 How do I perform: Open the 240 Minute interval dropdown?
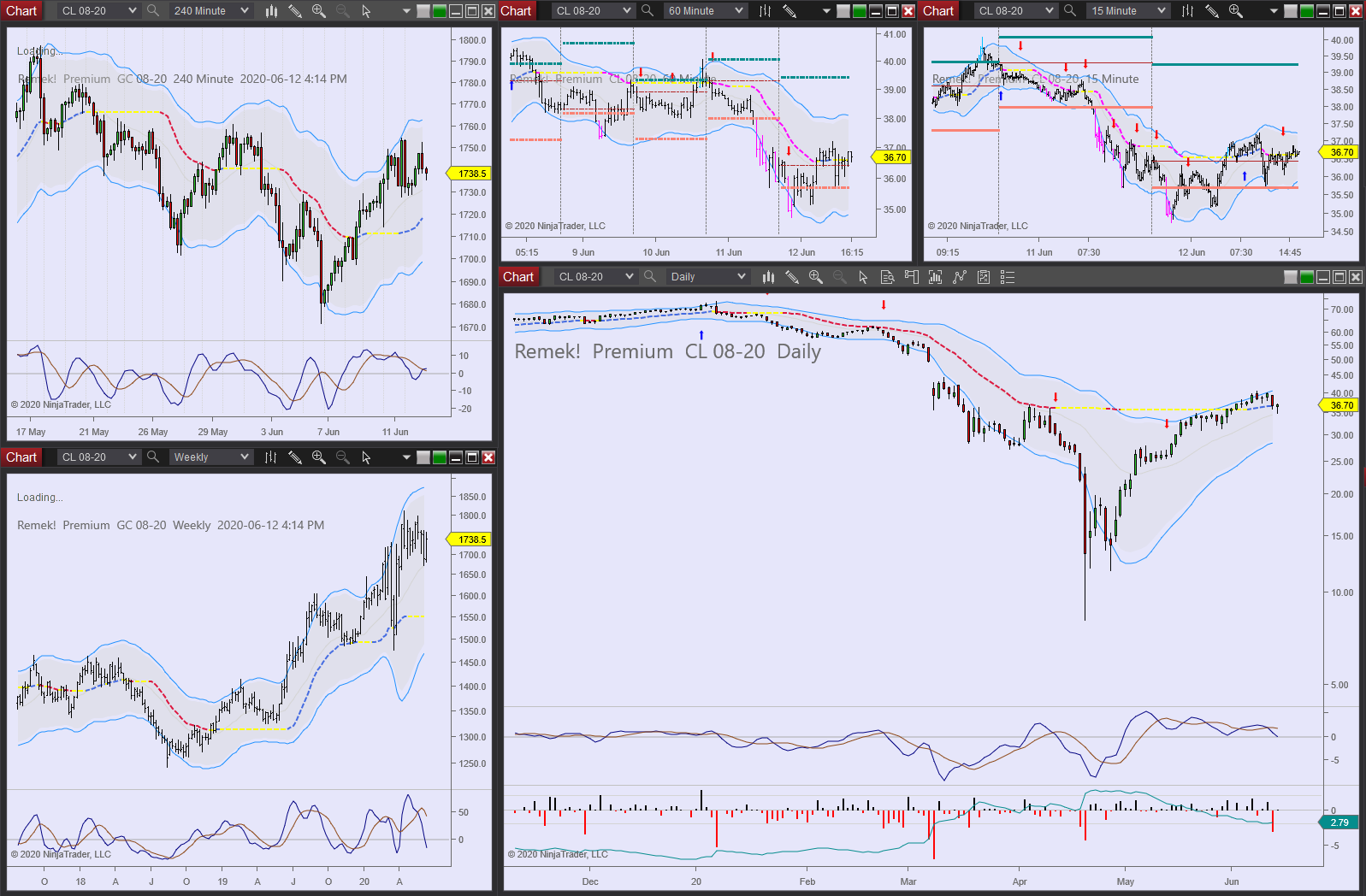(210, 11)
